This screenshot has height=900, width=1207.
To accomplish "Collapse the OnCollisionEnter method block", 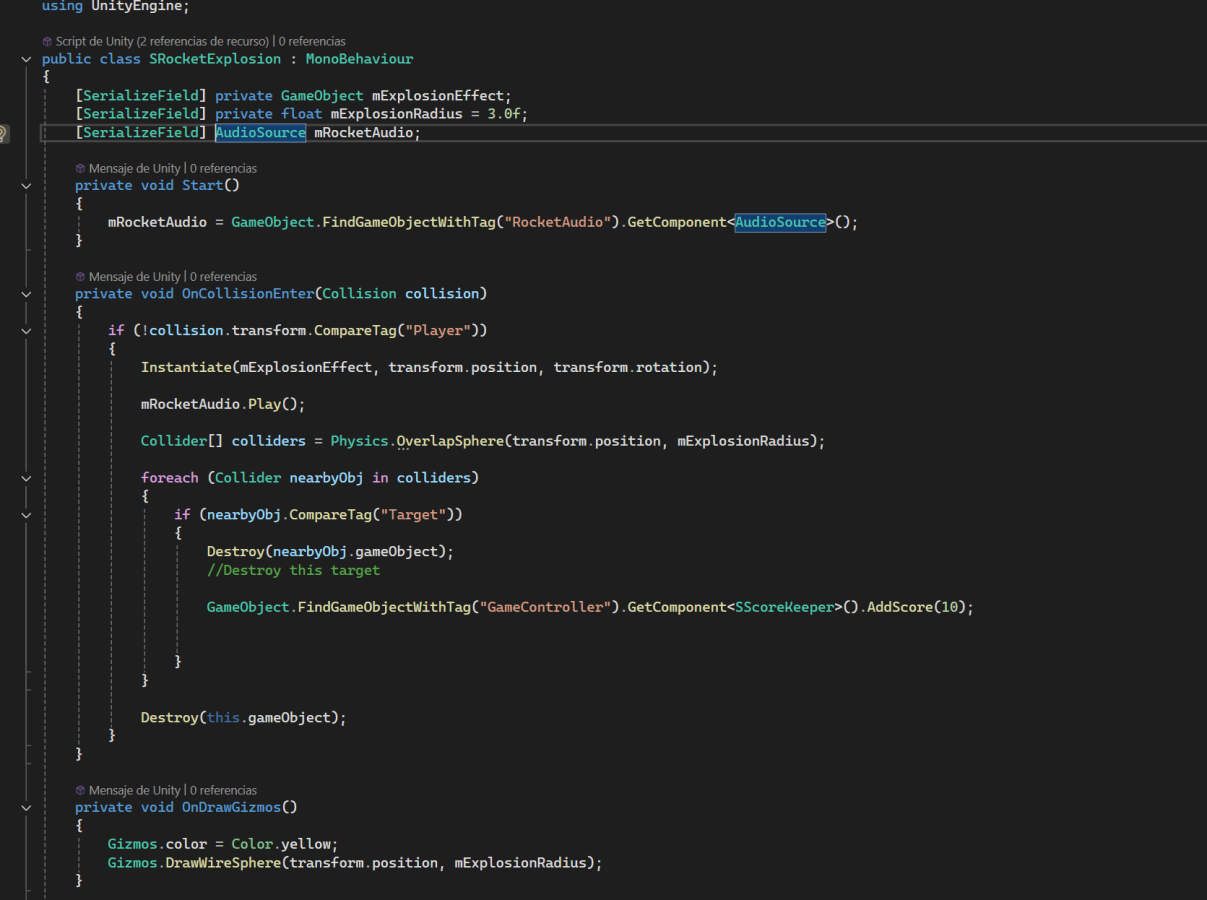I will [26, 293].
